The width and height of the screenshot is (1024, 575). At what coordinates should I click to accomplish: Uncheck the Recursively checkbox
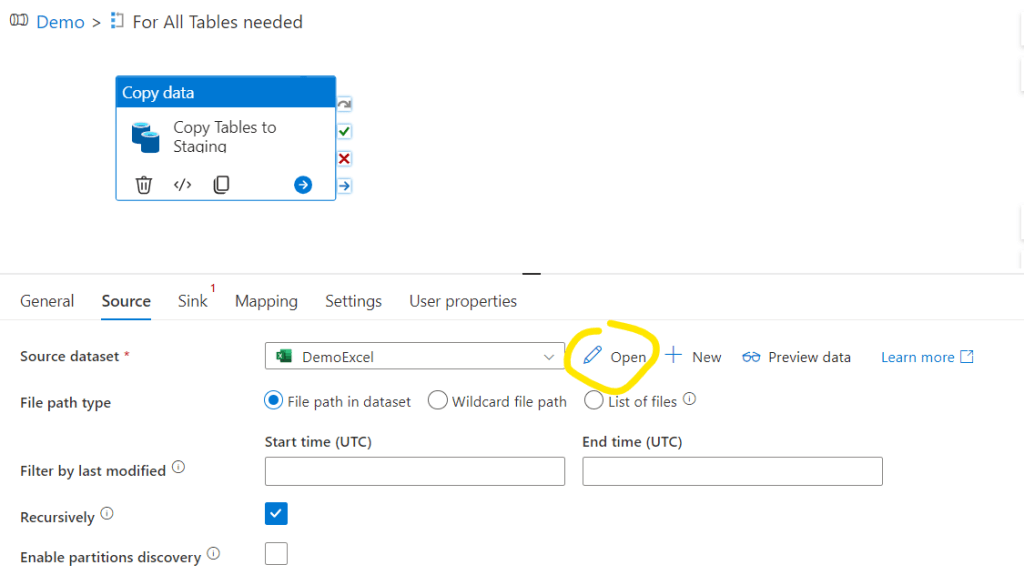pyautogui.click(x=276, y=514)
